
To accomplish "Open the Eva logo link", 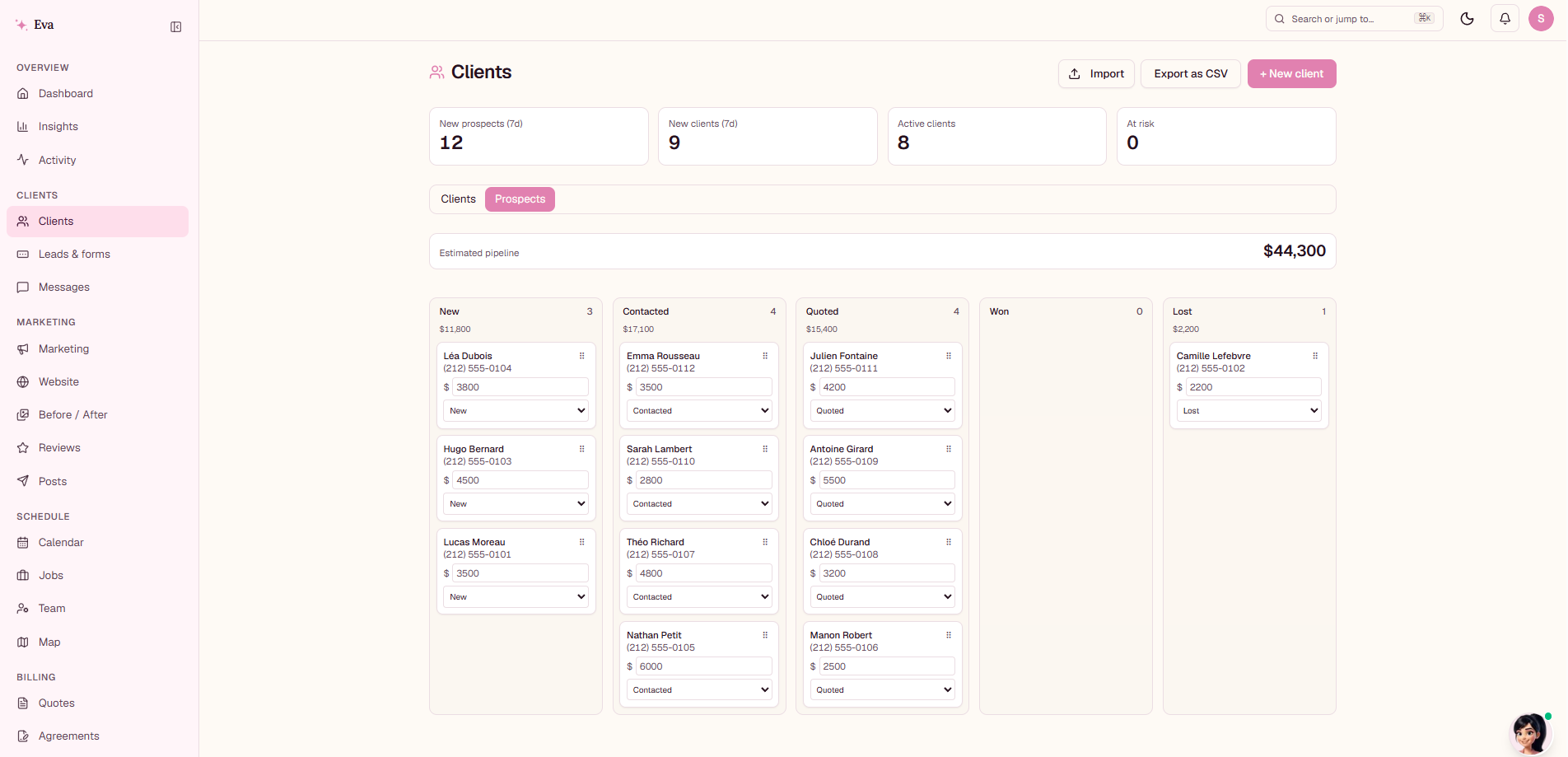I will coord(35,25).
